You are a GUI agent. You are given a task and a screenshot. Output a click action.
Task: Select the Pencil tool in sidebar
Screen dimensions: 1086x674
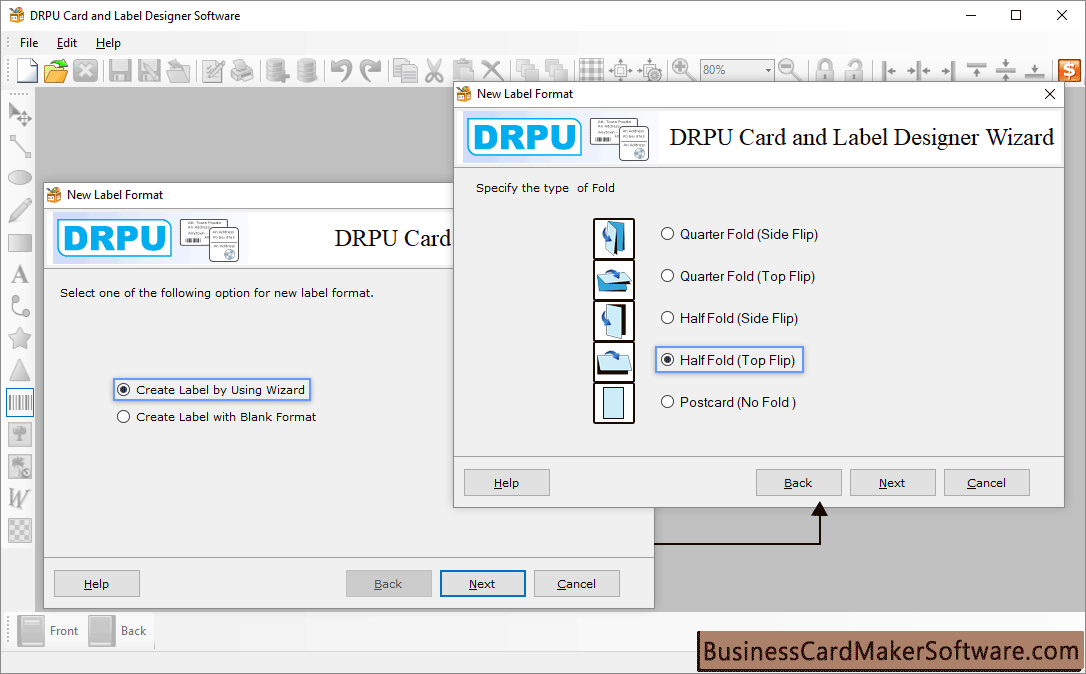tap(19, 210)
